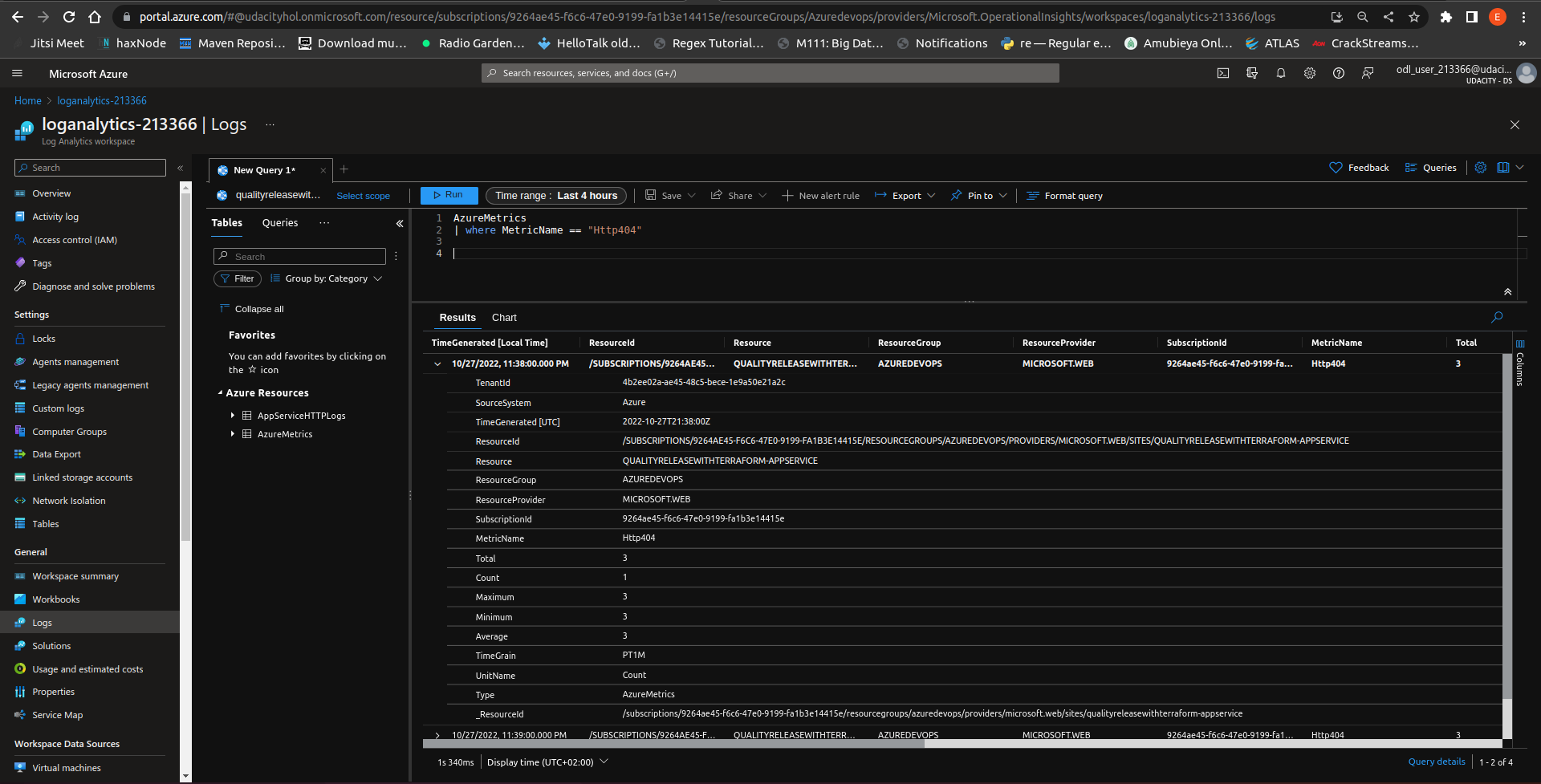Viewport: 1541px width, 784px height.
Task: Open the Queries gallery button
Action: click(x=1431, y=168)
